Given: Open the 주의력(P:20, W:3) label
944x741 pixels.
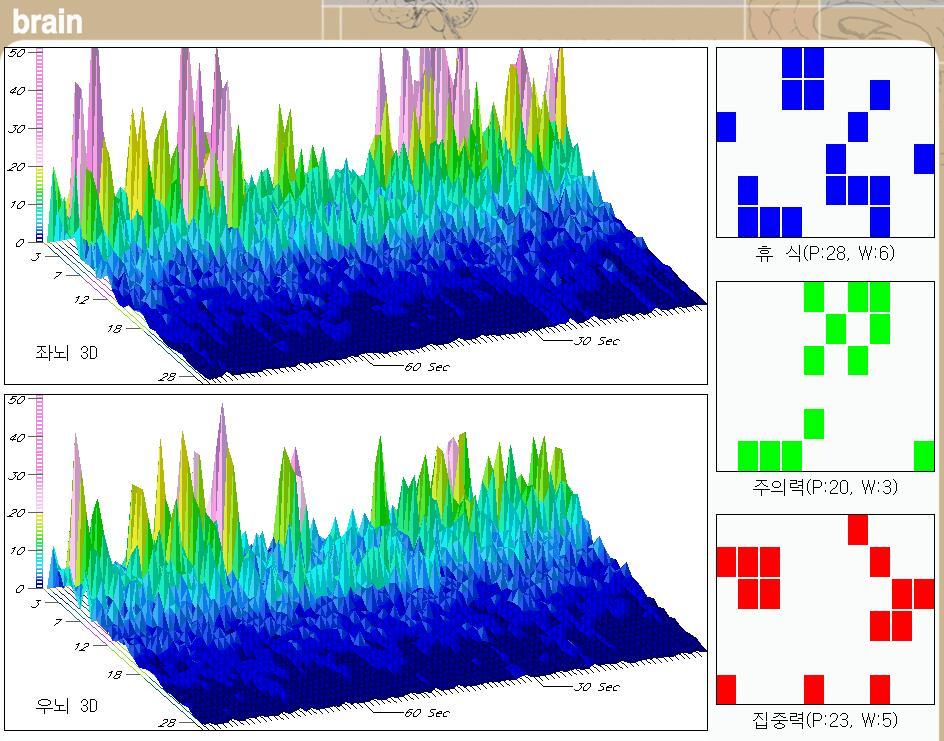Looking at the screenshot, I should (825, 488).
